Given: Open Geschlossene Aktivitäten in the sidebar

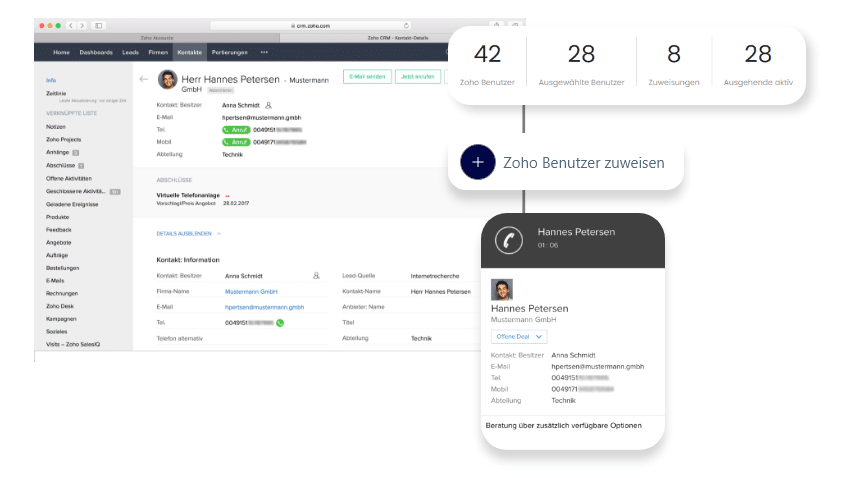Looking at the screenshot, I should pyautogui.click(x=76, y=191).
